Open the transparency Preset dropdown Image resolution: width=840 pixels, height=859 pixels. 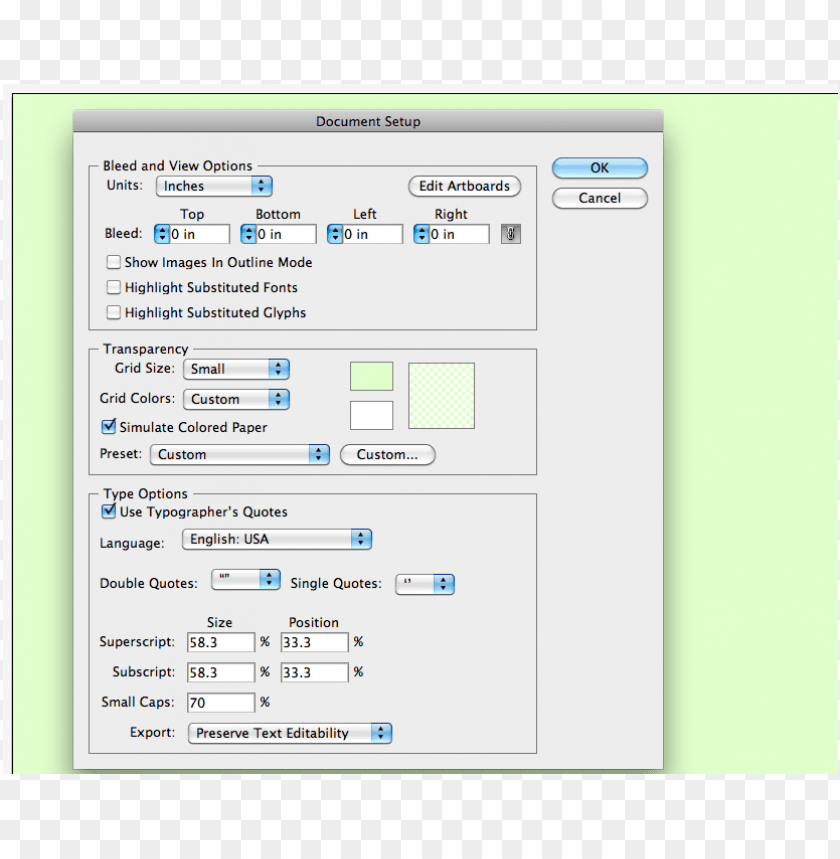pyautogui.click(x=239, y=454)
